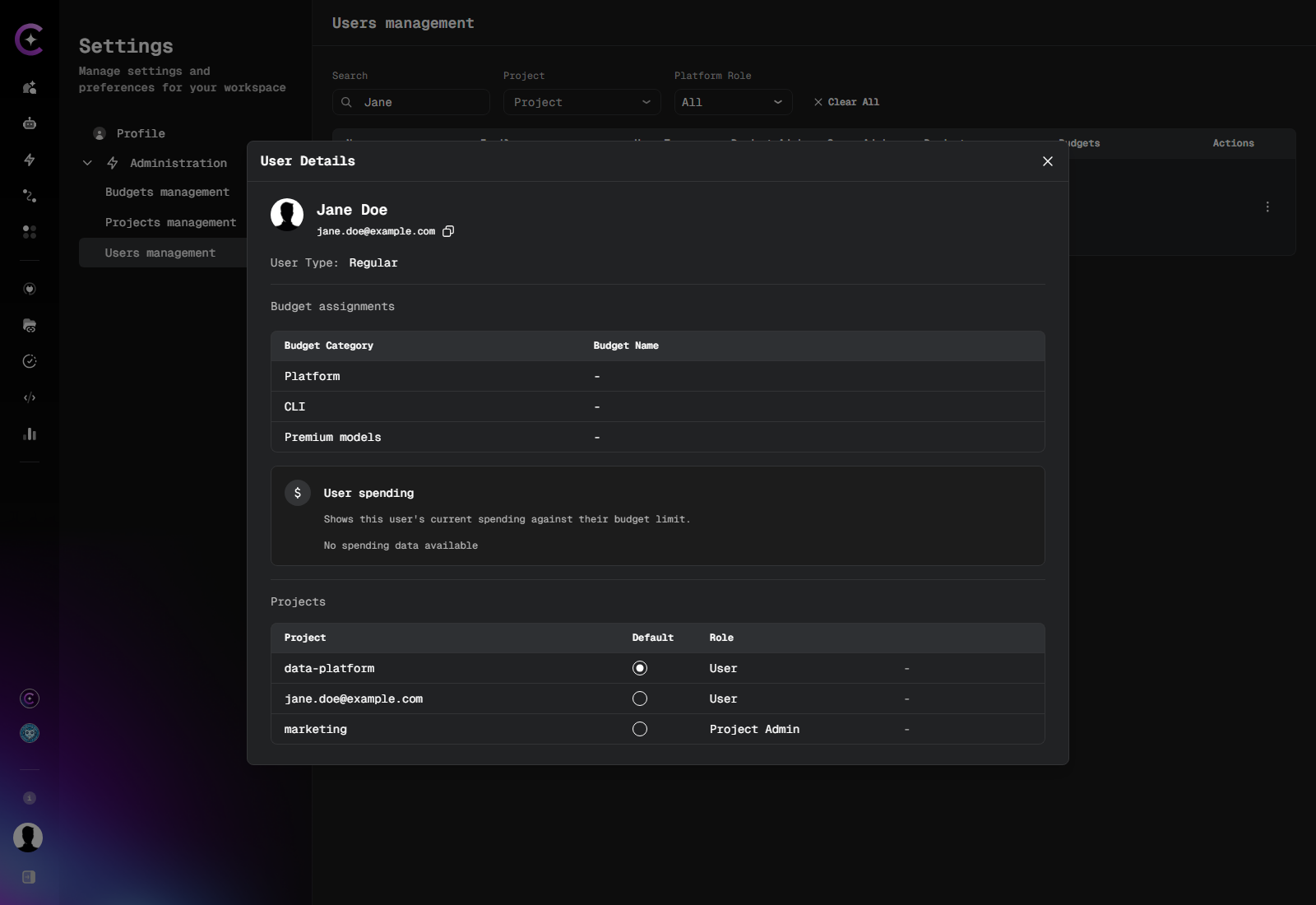Click the Role column header in Projects

point(721,638)
